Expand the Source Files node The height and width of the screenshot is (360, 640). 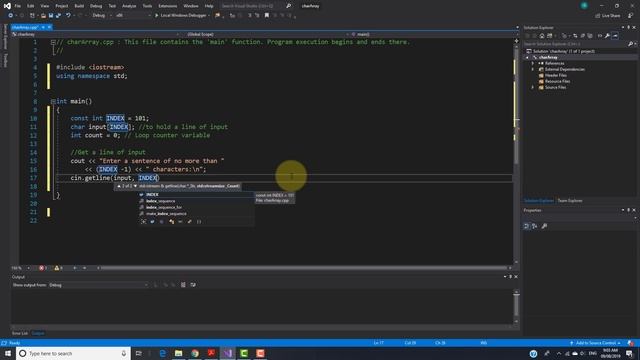533,87
